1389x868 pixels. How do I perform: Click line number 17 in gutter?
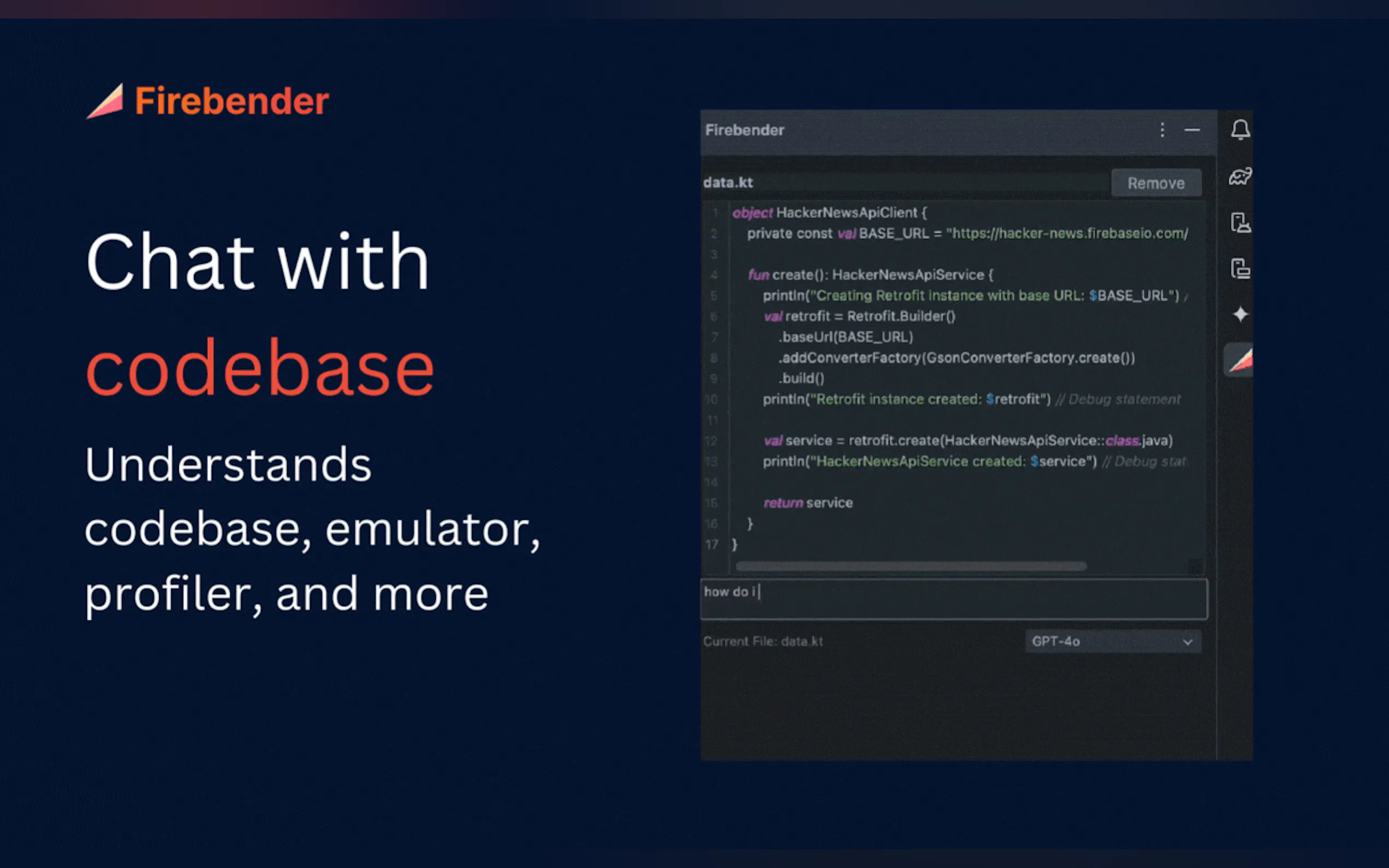click(x=711, y=544)
